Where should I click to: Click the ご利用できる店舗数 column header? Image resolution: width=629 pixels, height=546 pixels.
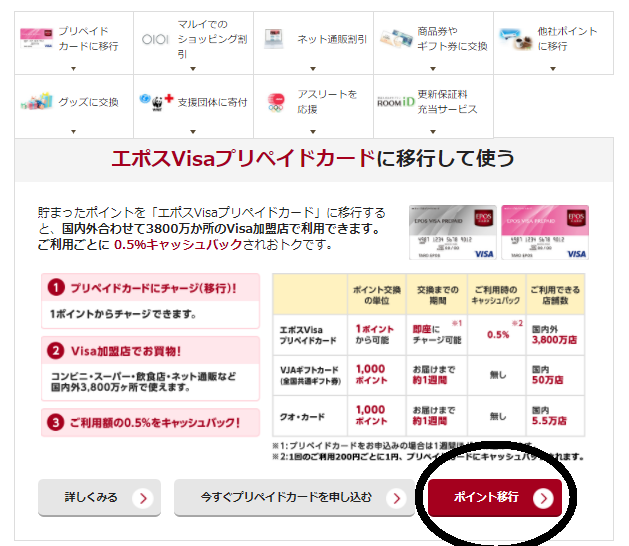click(x=555, y=294)
